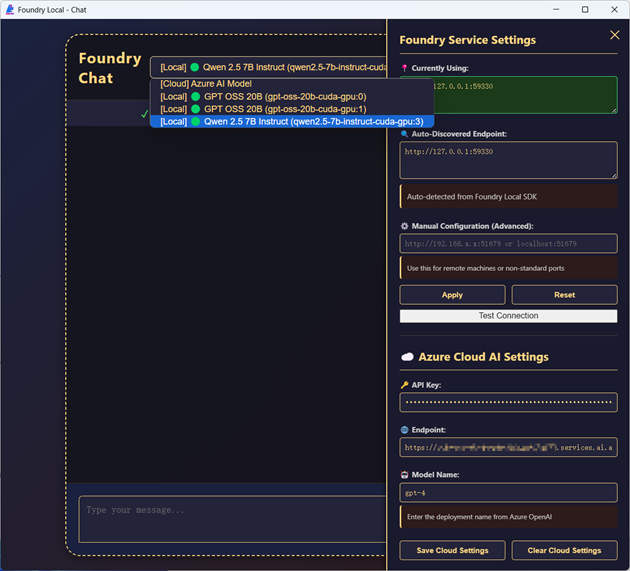Open the model selector dropdown
This screenshot has height=571, width=630.
(268, 67)
